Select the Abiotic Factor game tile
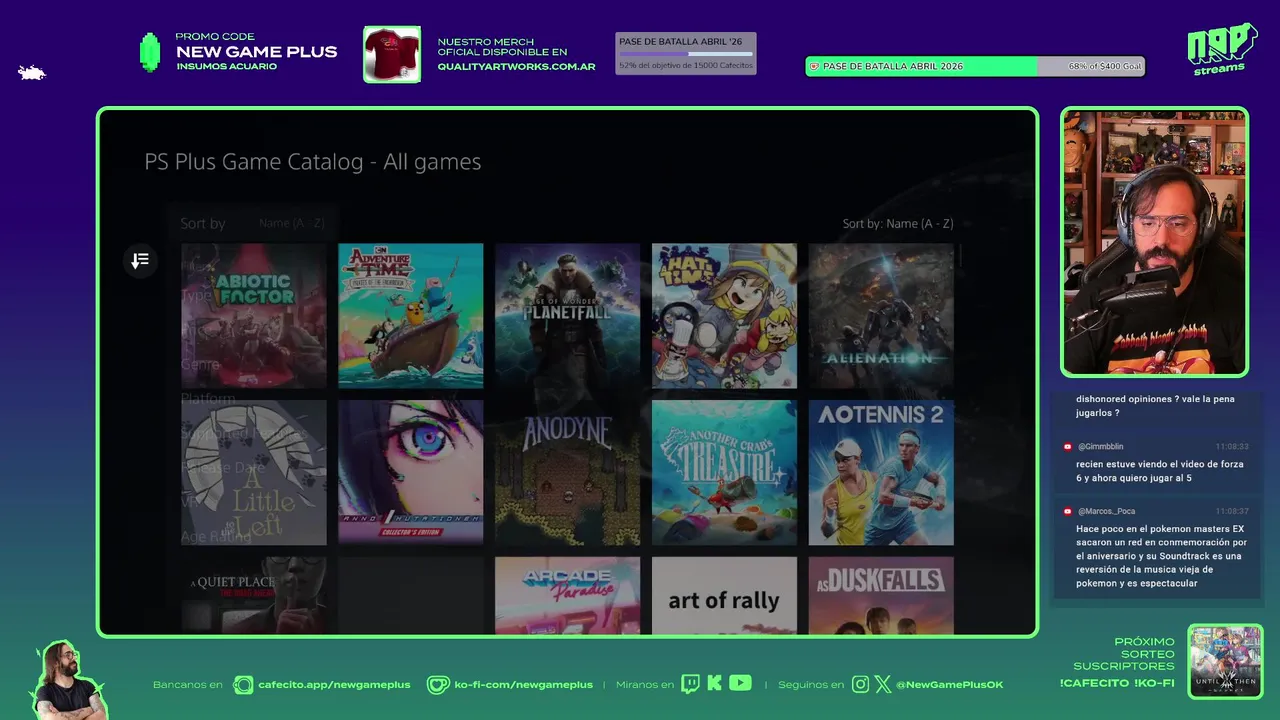 point(254,316)
